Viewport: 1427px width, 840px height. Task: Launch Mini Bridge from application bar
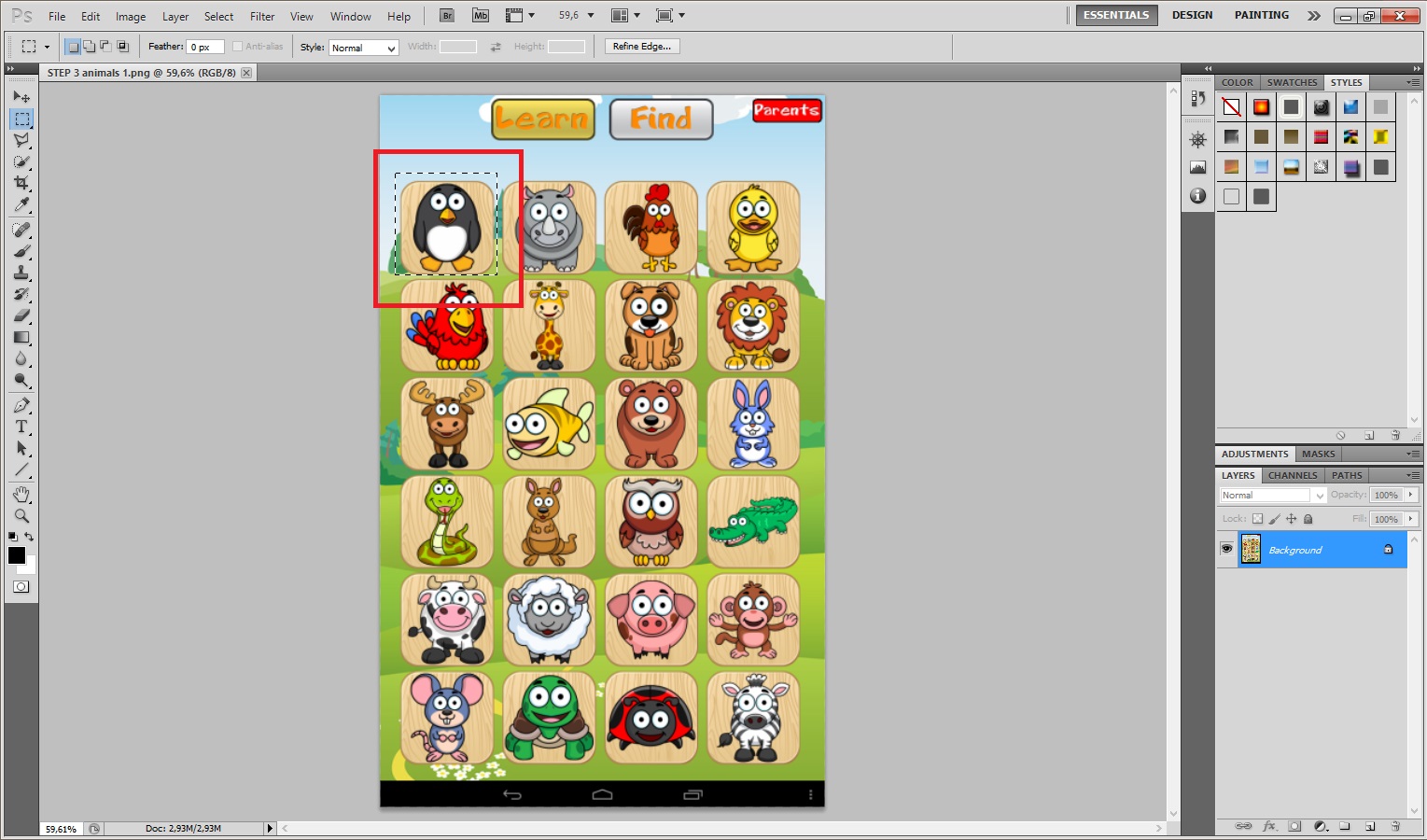point(480,16)
